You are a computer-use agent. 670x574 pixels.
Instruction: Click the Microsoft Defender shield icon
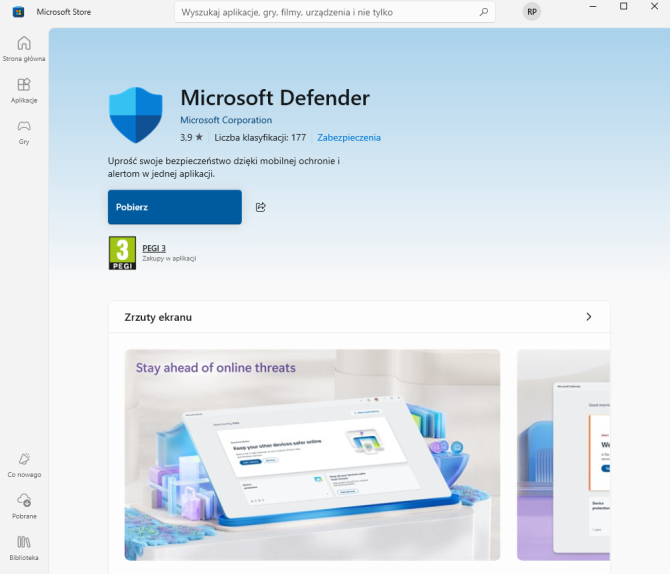(x=136, y=115)
